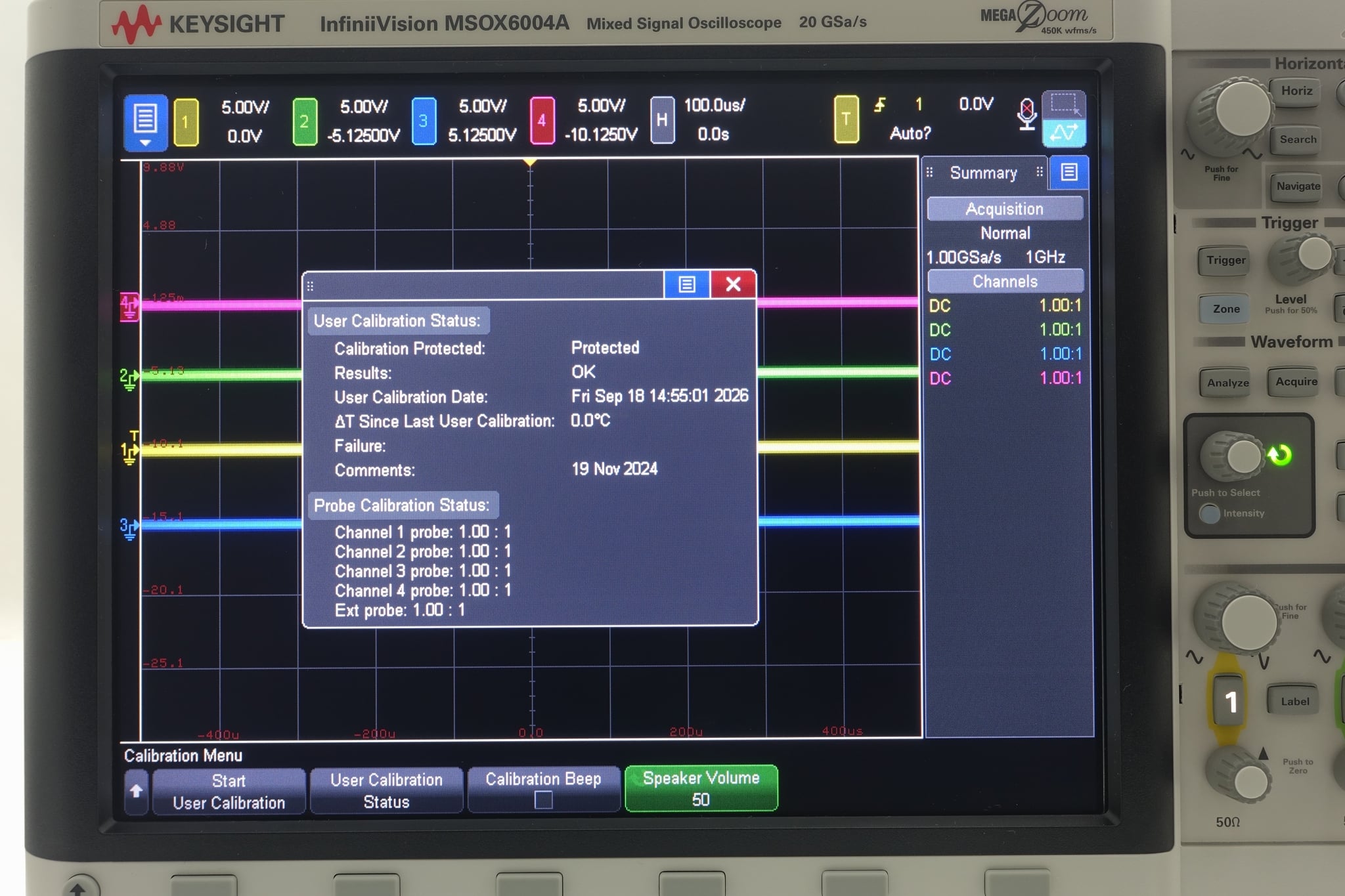Start User Calibration softkey
Screen dimensions: 1345x896
229,792
